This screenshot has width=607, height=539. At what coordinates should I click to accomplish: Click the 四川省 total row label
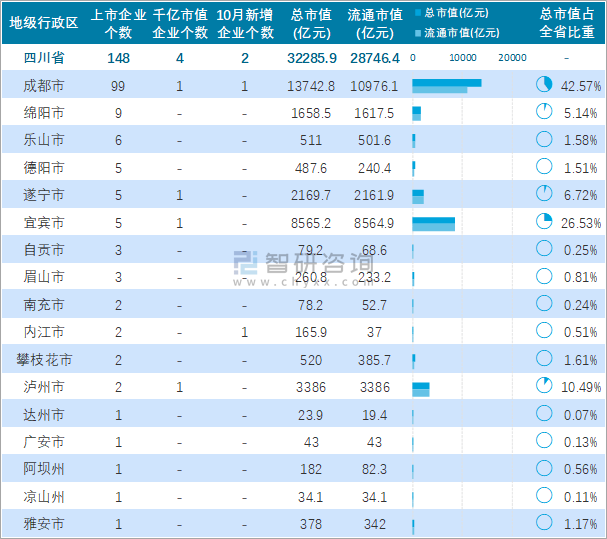pyautogui.click(x=44, y=58)
